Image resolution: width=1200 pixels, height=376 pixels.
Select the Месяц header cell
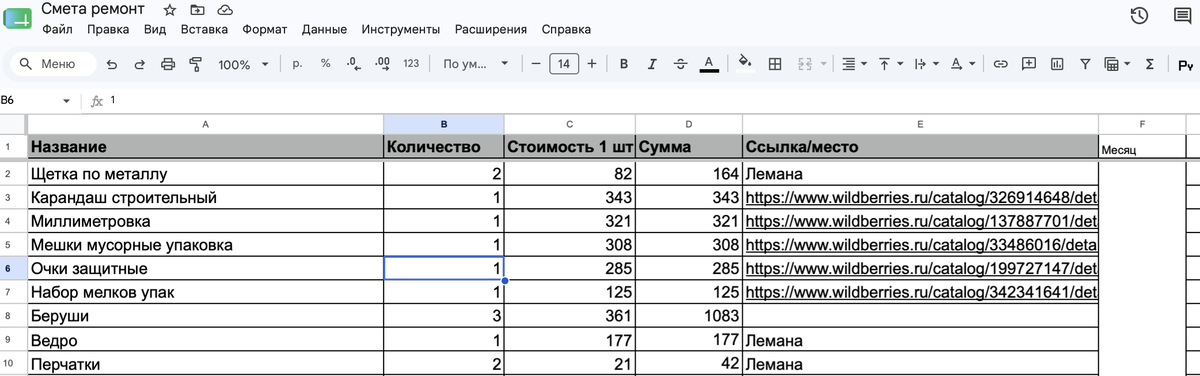point(1142,147)
